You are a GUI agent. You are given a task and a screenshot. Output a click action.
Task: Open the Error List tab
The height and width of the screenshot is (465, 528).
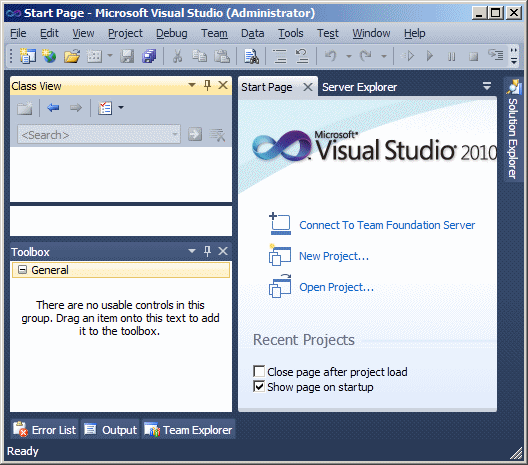point(44,430)
